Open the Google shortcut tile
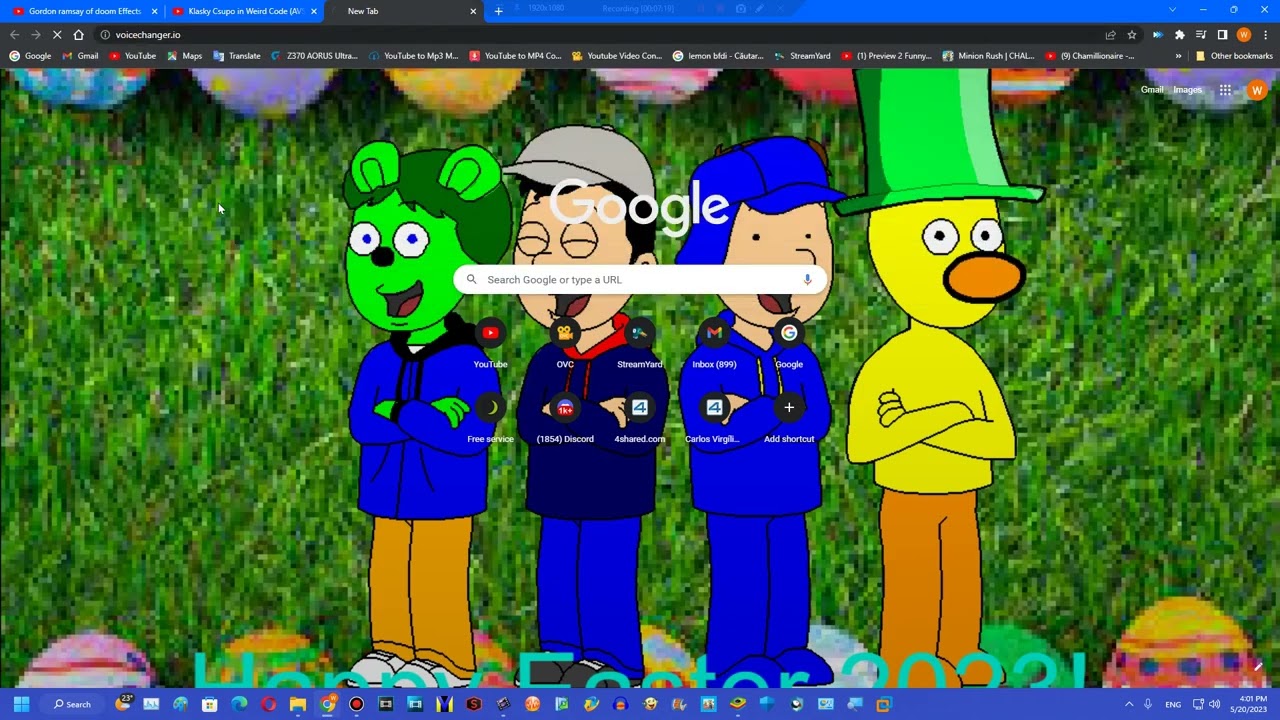Screen dimensions: 1280x720 click(x=789, y=345)
